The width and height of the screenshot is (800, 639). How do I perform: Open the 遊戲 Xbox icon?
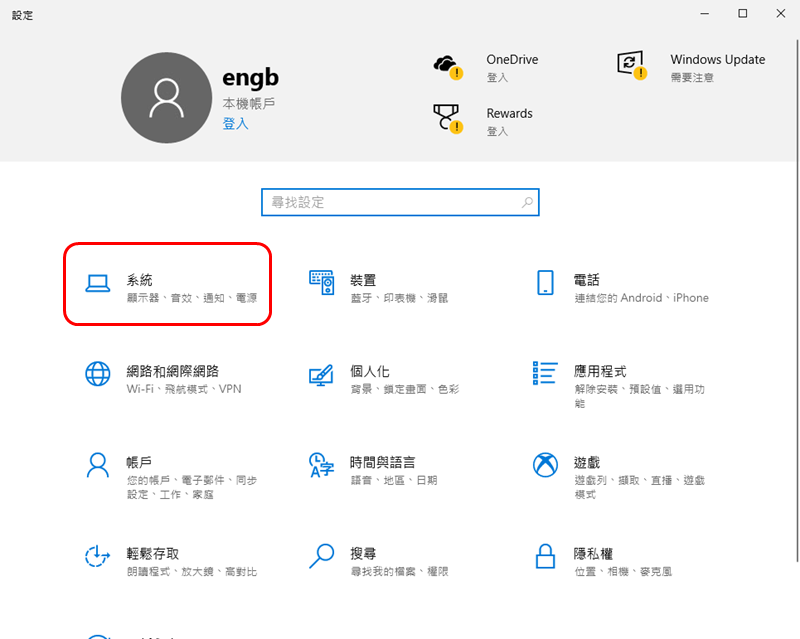click(x=545, y=465)
